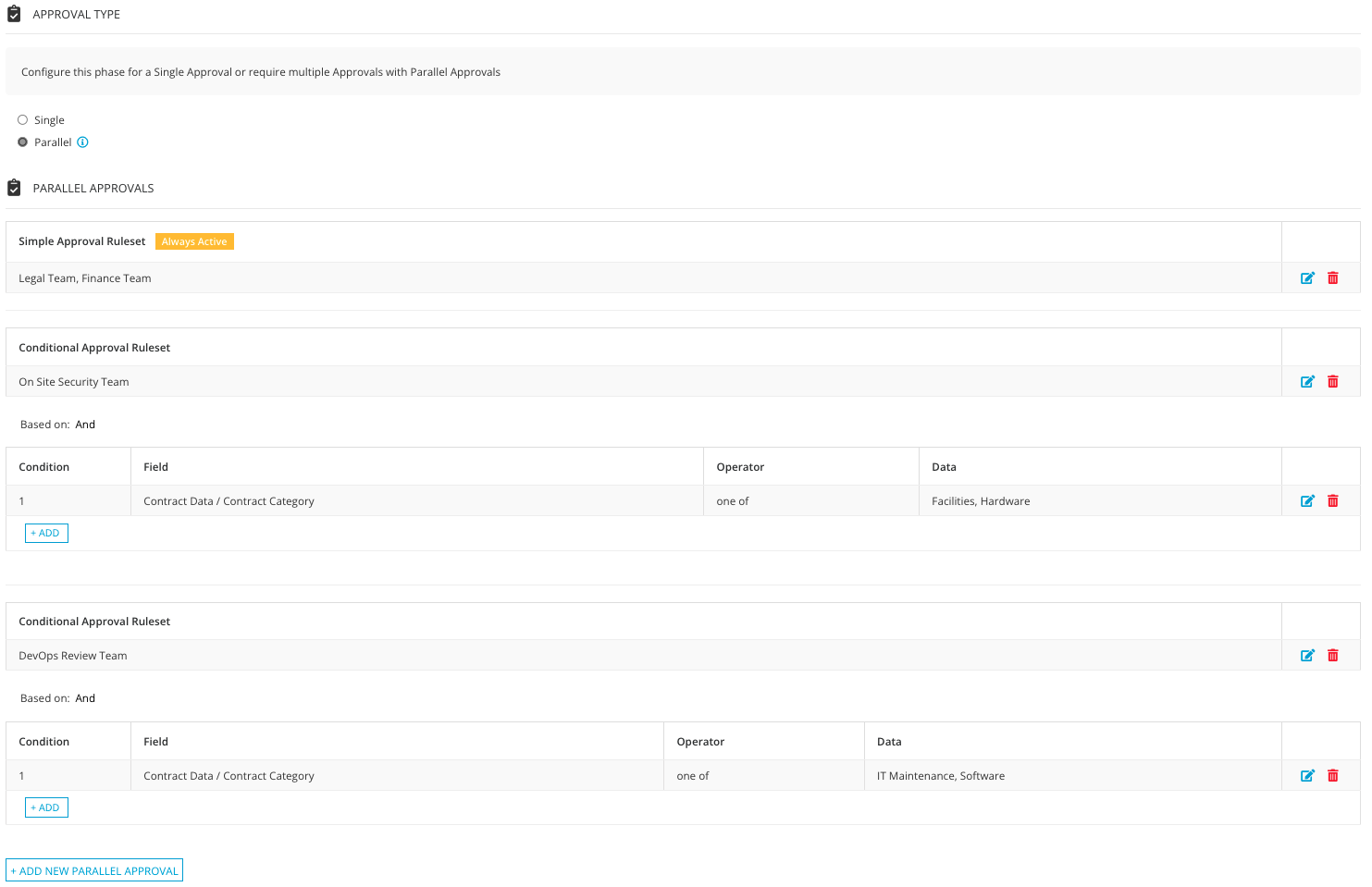The height and width of the screenshot is (887, 1372).
Task: Click Add New Parallel Approval button
Action: [94, 870]
